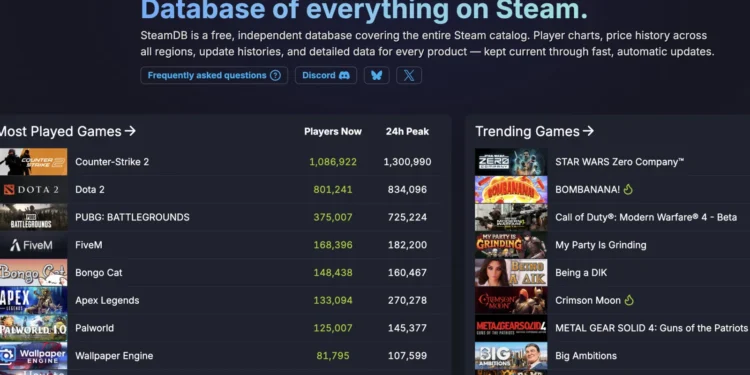Open the Wallpaper Engine entry
The width and height of the screenshot is (750, 375).
(x=114, y=356)
